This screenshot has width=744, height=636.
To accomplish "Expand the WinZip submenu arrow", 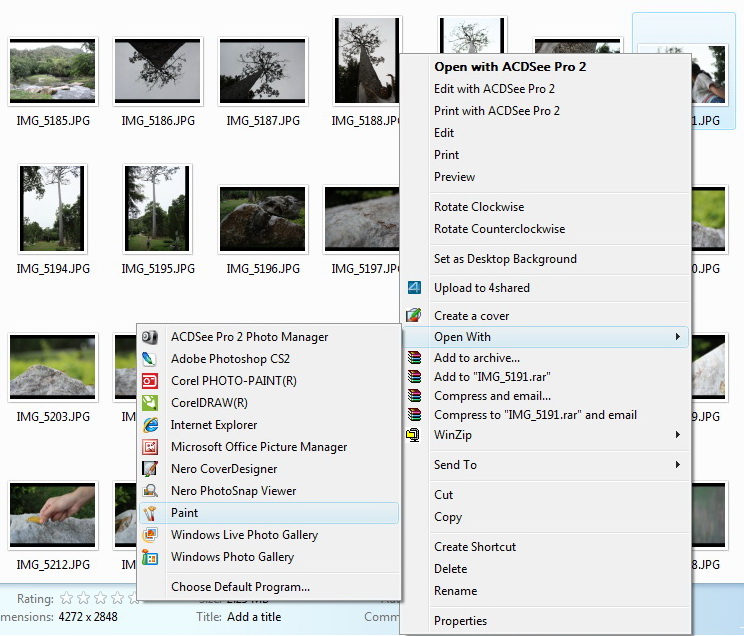I will click(678, 435).
